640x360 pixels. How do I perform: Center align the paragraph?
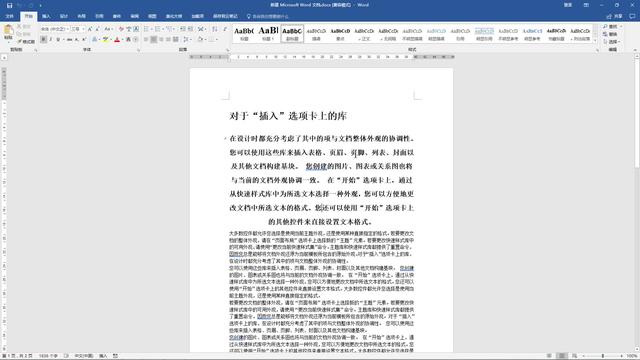153,40
